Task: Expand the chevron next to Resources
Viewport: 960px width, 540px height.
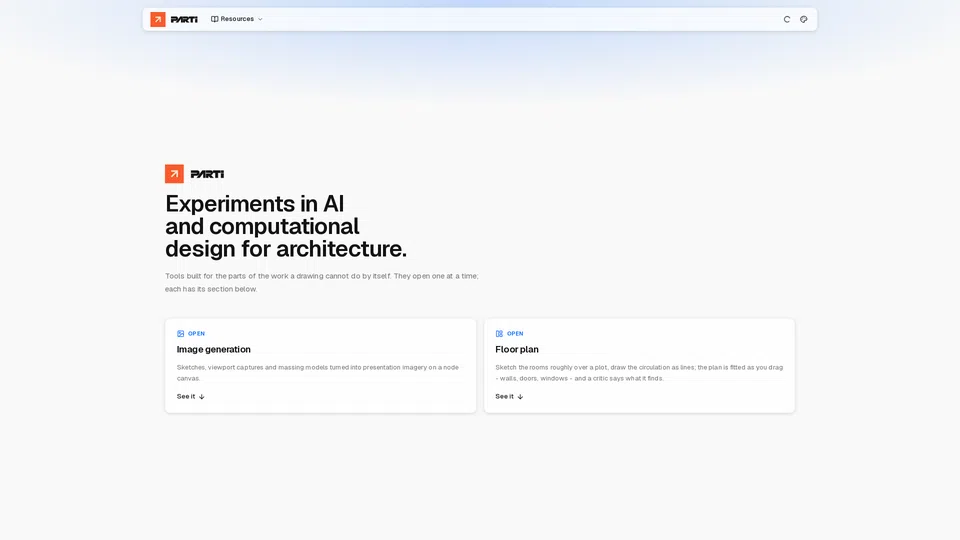Action: (x=260, y=20)
